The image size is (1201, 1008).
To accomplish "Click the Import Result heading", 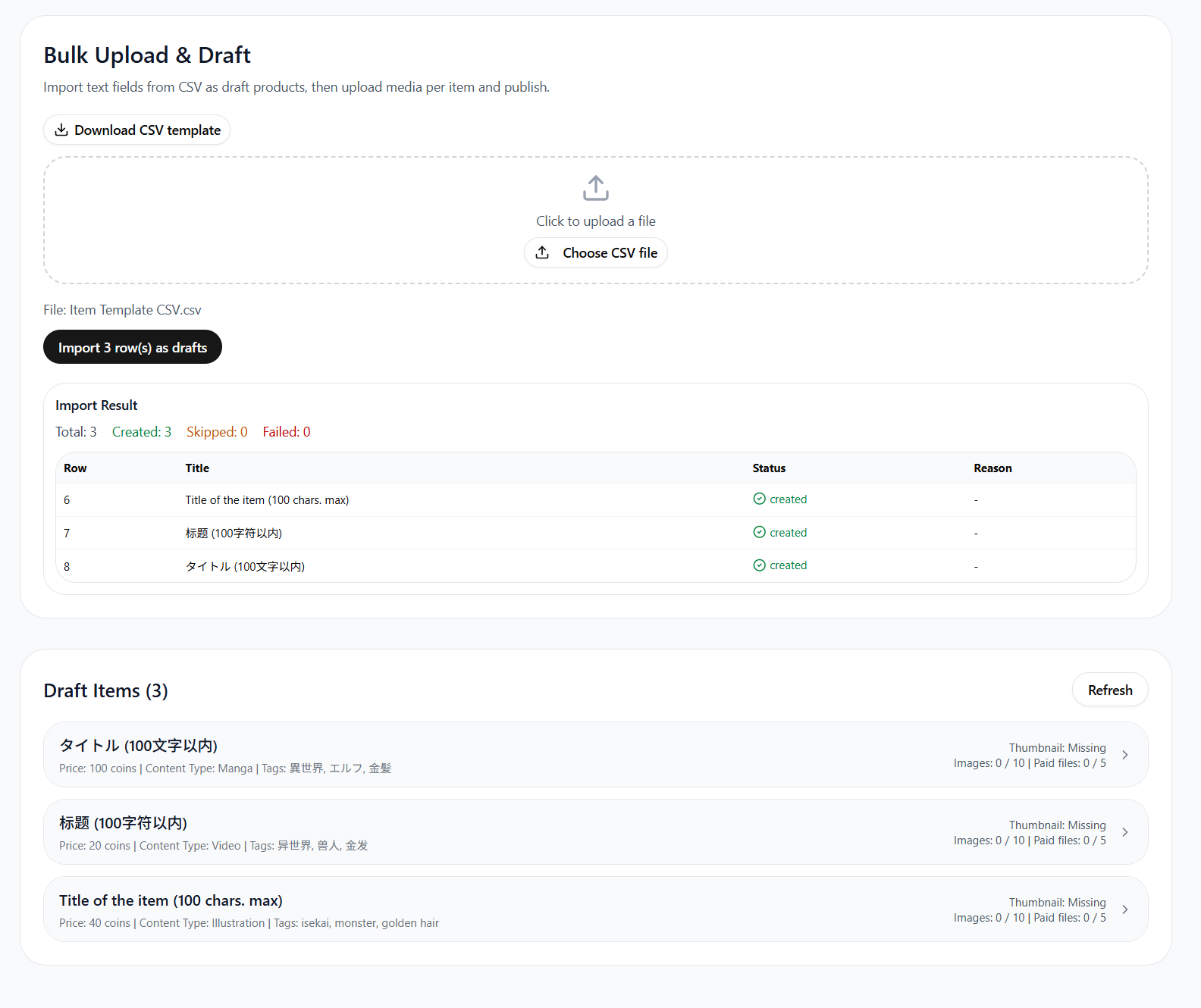I will tap(96, 405).
